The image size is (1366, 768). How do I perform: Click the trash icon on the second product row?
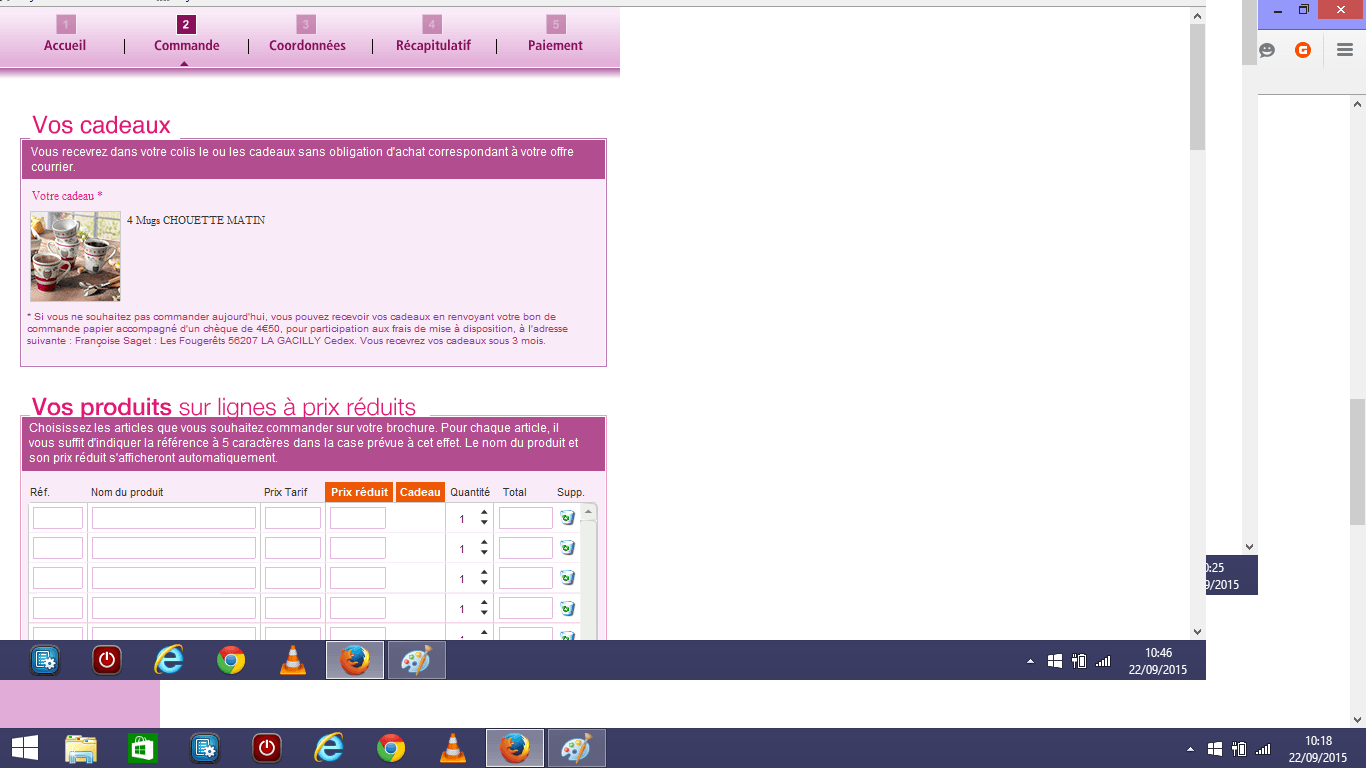click(567, 548)
